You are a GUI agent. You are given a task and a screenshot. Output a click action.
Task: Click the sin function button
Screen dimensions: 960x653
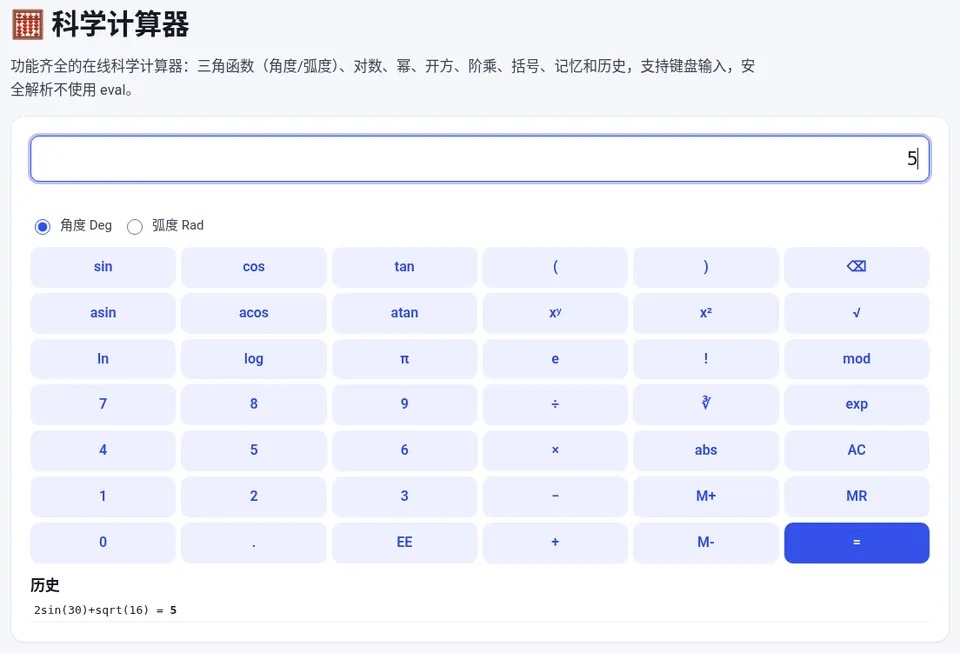click(103, 267)
